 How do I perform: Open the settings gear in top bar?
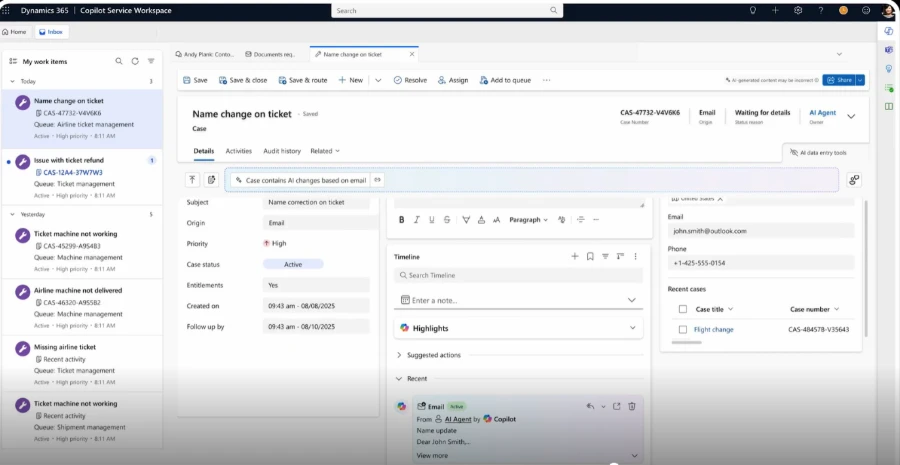(x=798, y=10)
